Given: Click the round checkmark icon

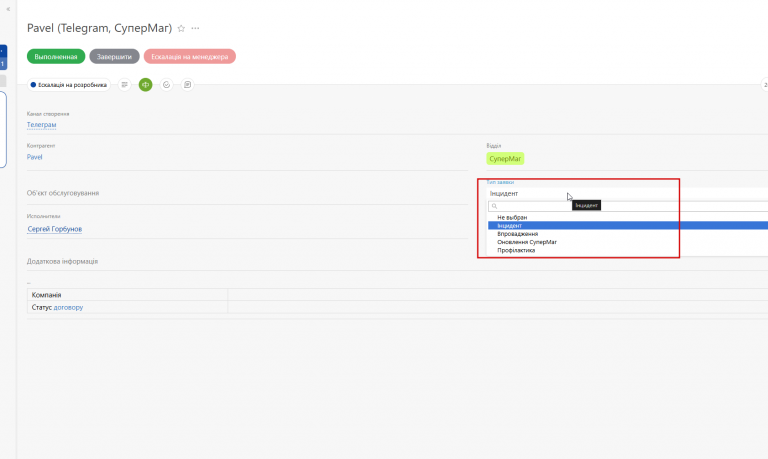Looking at the screenshot, I should pos(167,85).
